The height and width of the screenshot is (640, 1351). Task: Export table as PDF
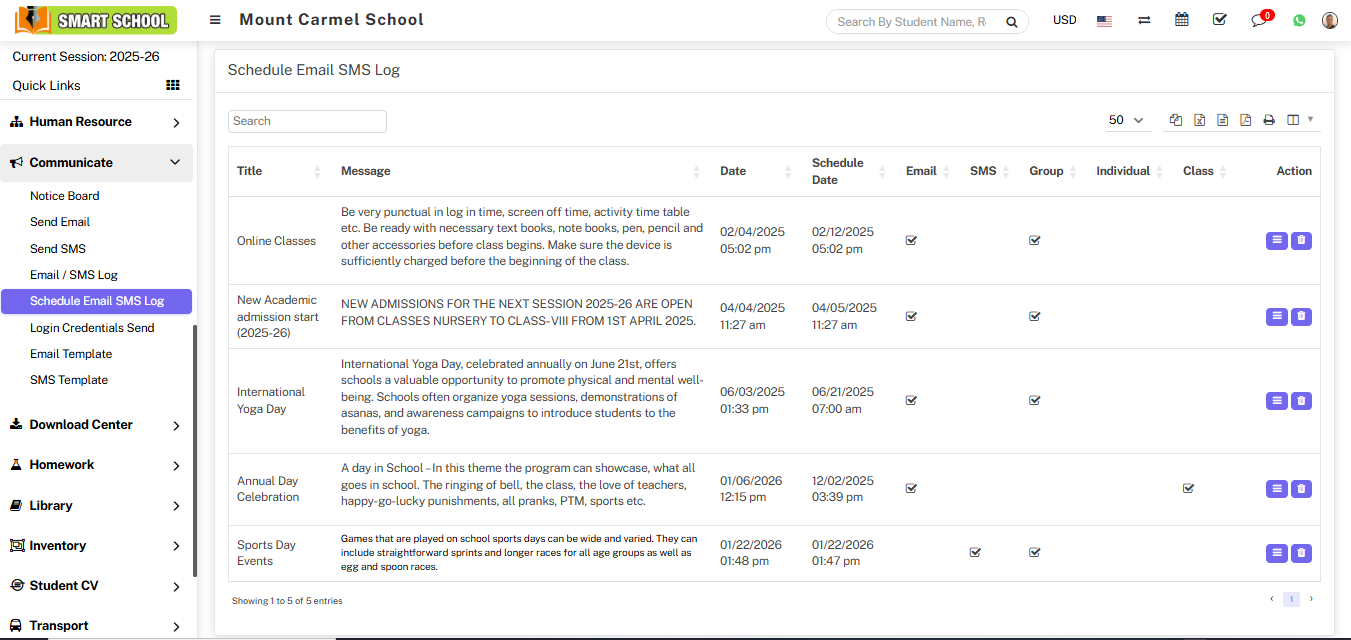click(1245, 120)
